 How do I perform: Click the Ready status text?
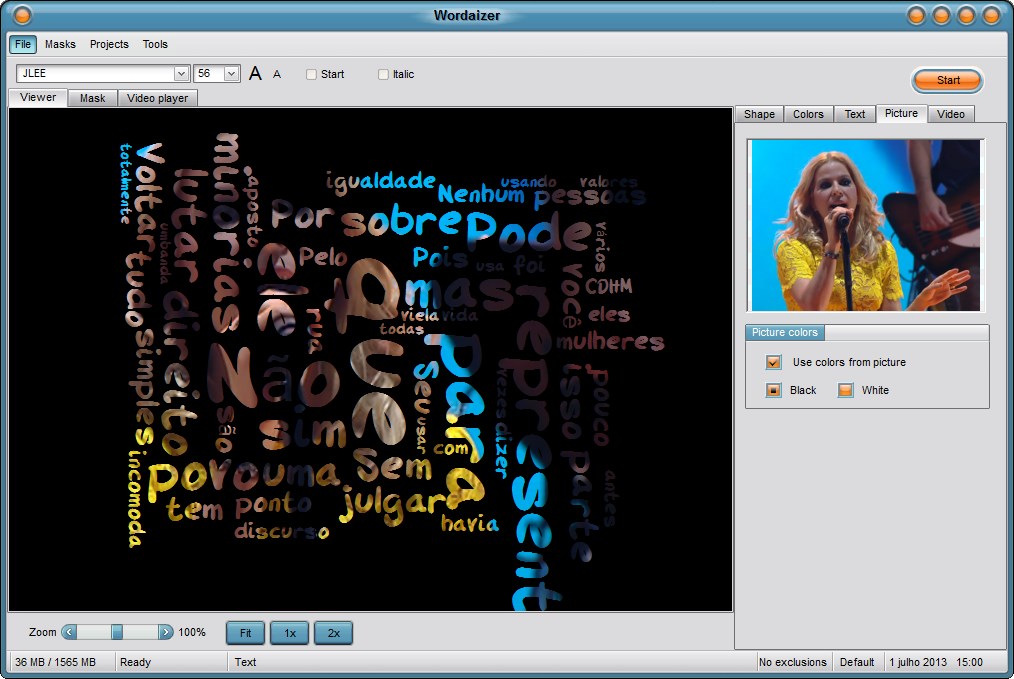pyautogui.click(x=135, y=662)
